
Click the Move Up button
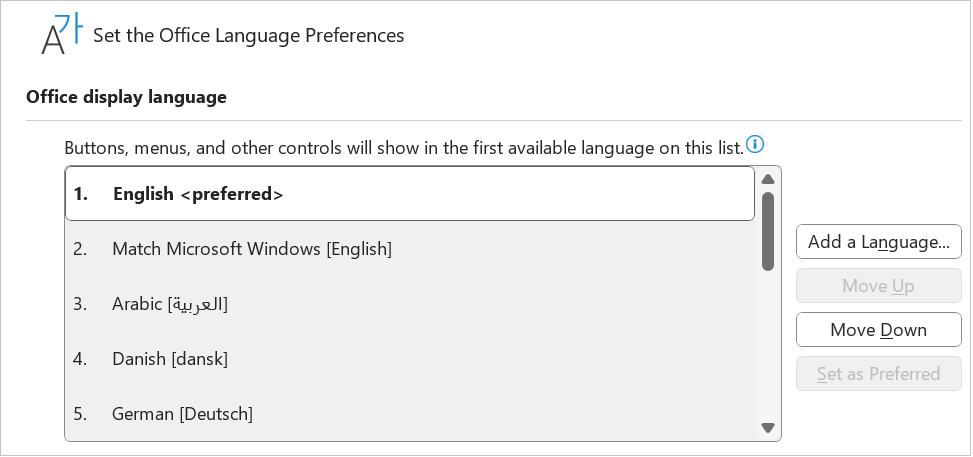point(879,286)
